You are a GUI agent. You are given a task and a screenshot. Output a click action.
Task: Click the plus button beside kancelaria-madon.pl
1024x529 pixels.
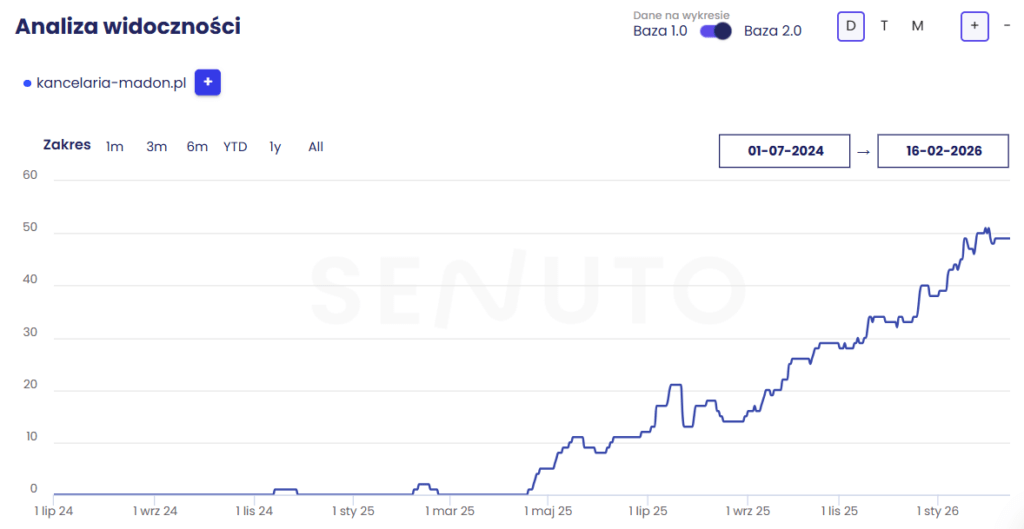click(x=207, y=82)
